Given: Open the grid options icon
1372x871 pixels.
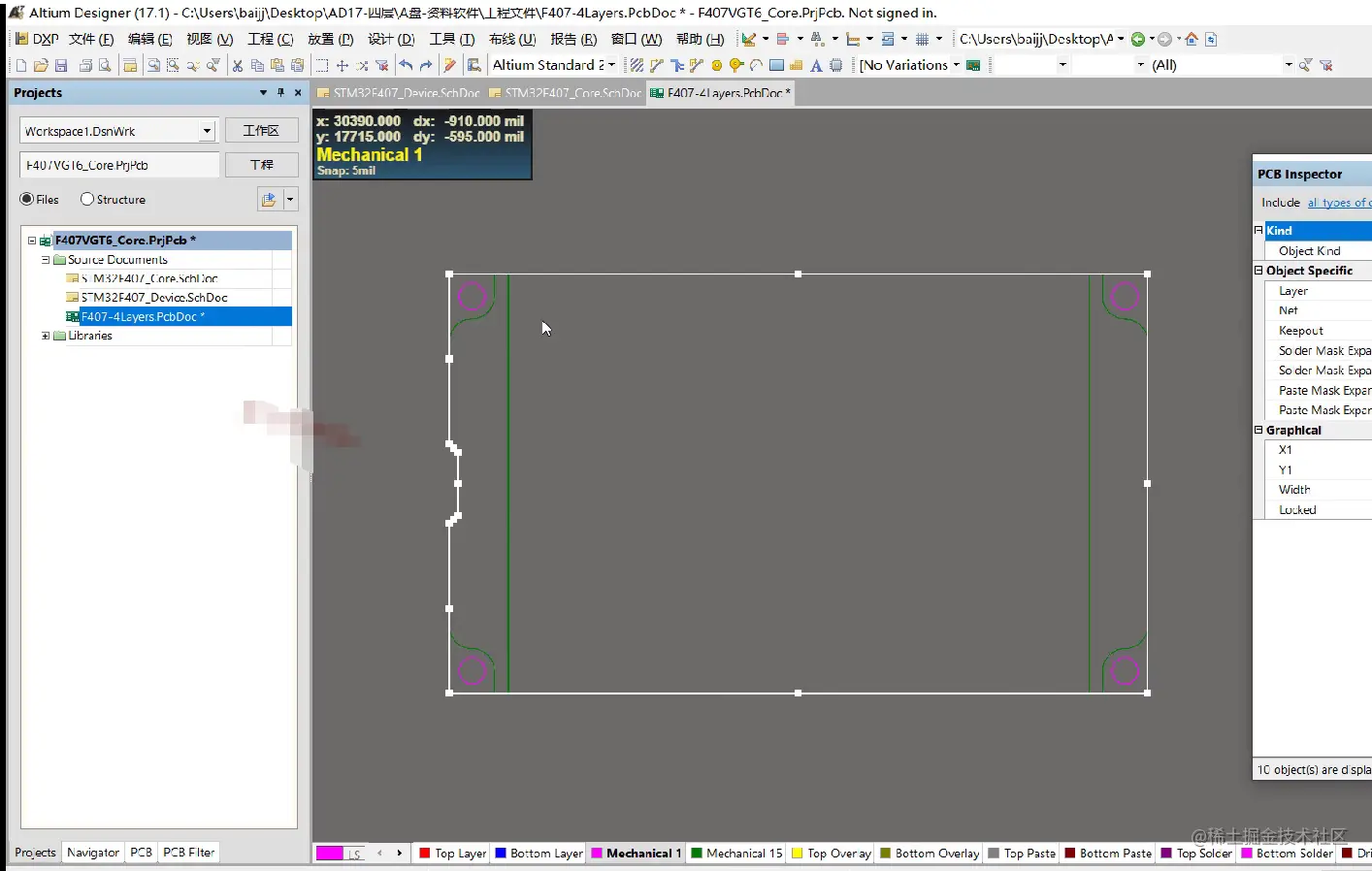Looking at the screenshot, I should (923, 39).
